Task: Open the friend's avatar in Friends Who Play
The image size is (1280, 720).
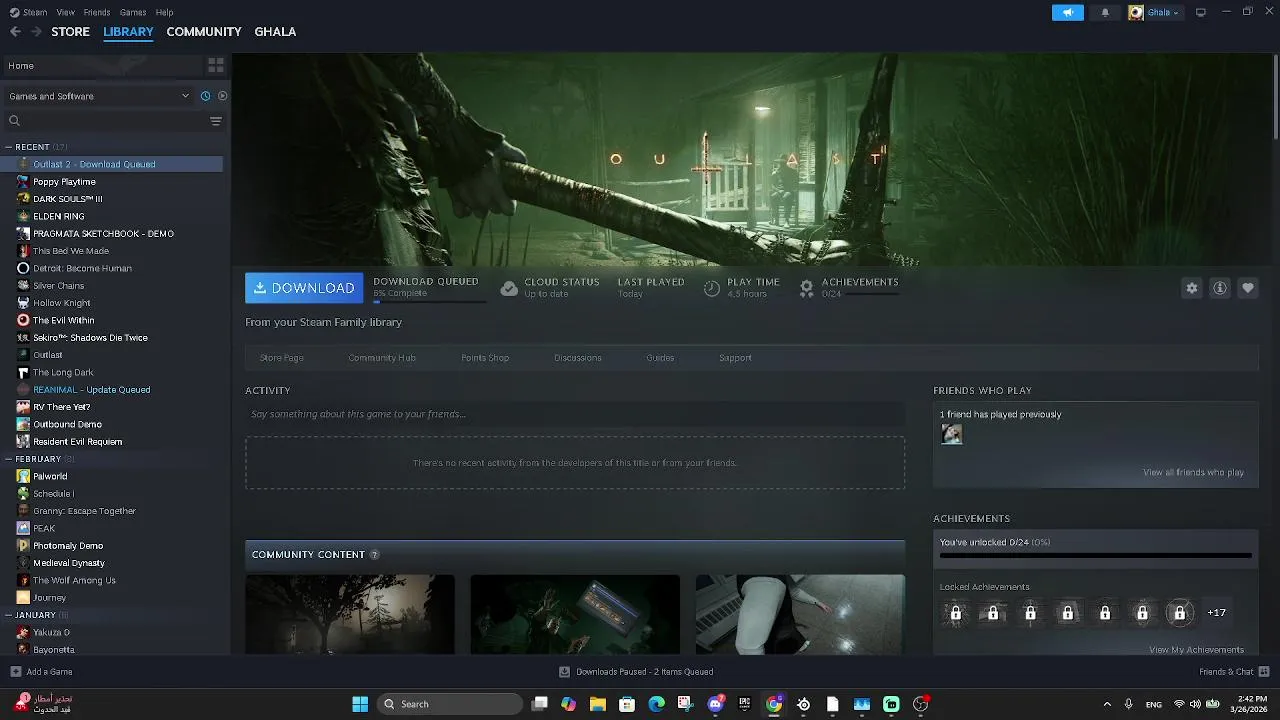Action: coord(952,434)
